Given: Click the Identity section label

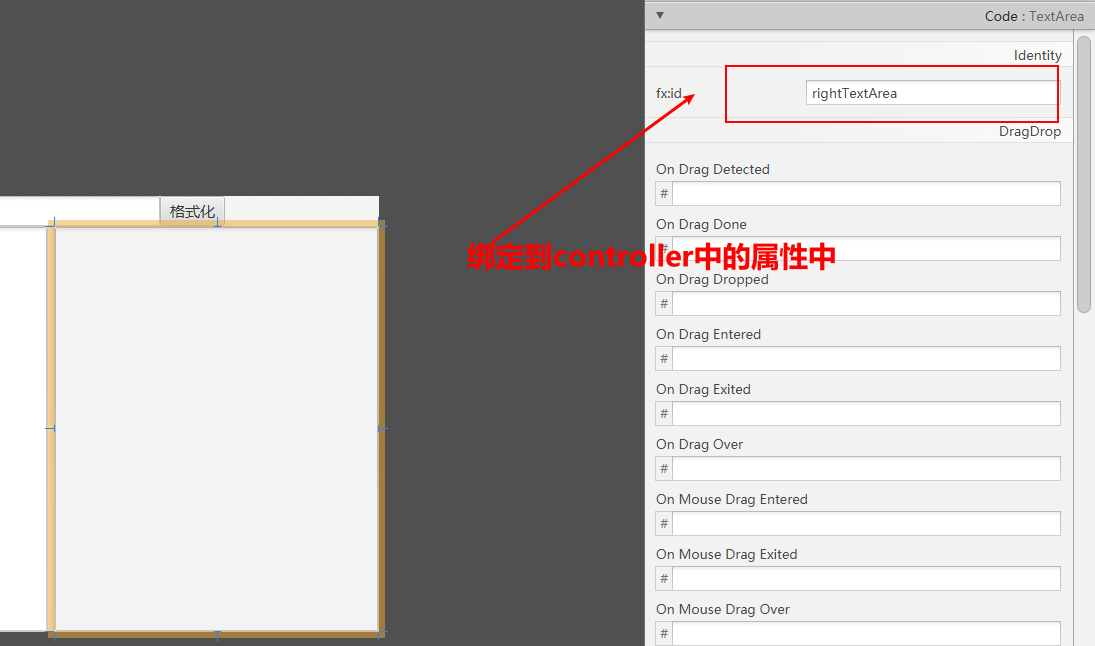Looking at the screenshot, I should pyautogui.click(x=1037, y=55).
